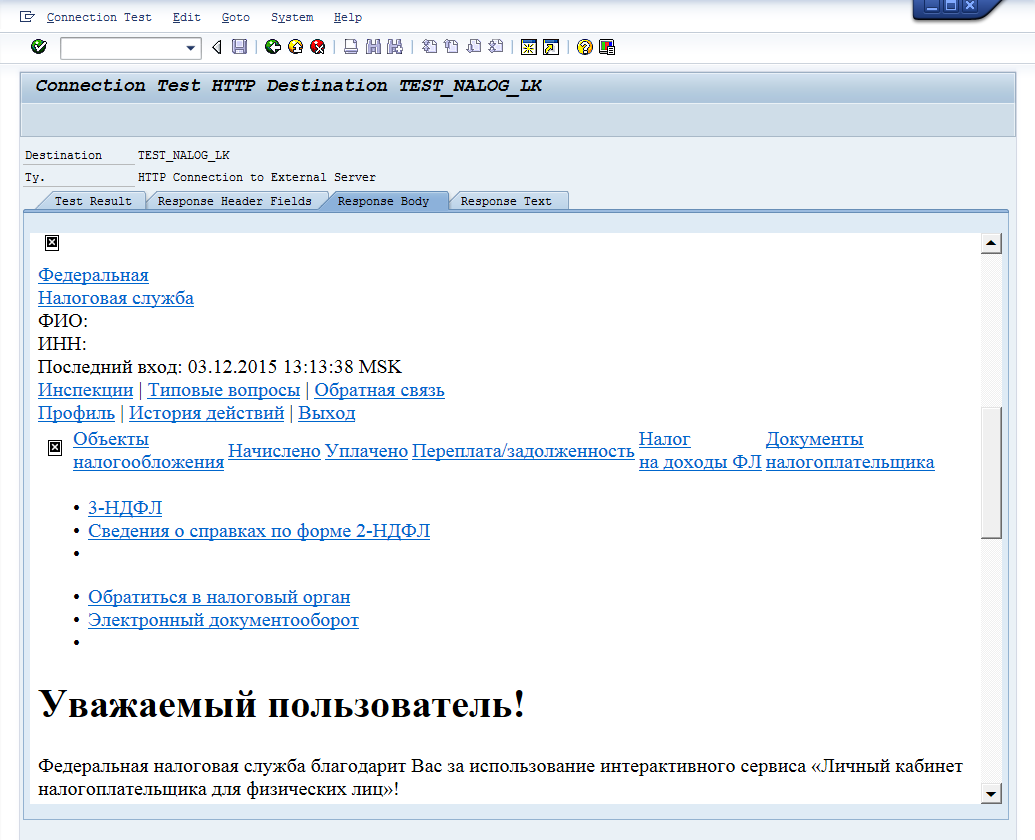Open the yellow Help question mark icon
The image size is (1035, 840).
585,47
